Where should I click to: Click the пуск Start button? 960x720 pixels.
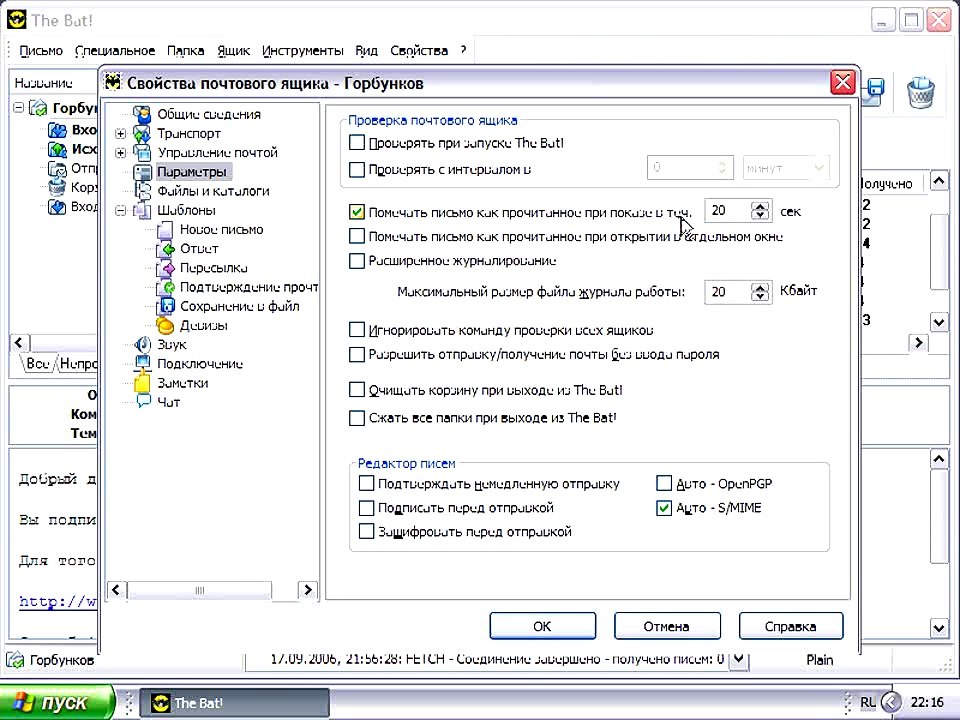pyautogui.click(x=56, y=702)
